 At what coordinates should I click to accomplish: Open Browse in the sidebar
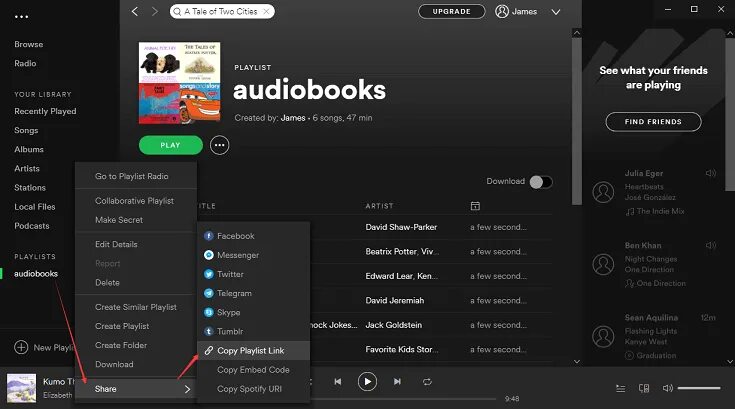point(29,45)
